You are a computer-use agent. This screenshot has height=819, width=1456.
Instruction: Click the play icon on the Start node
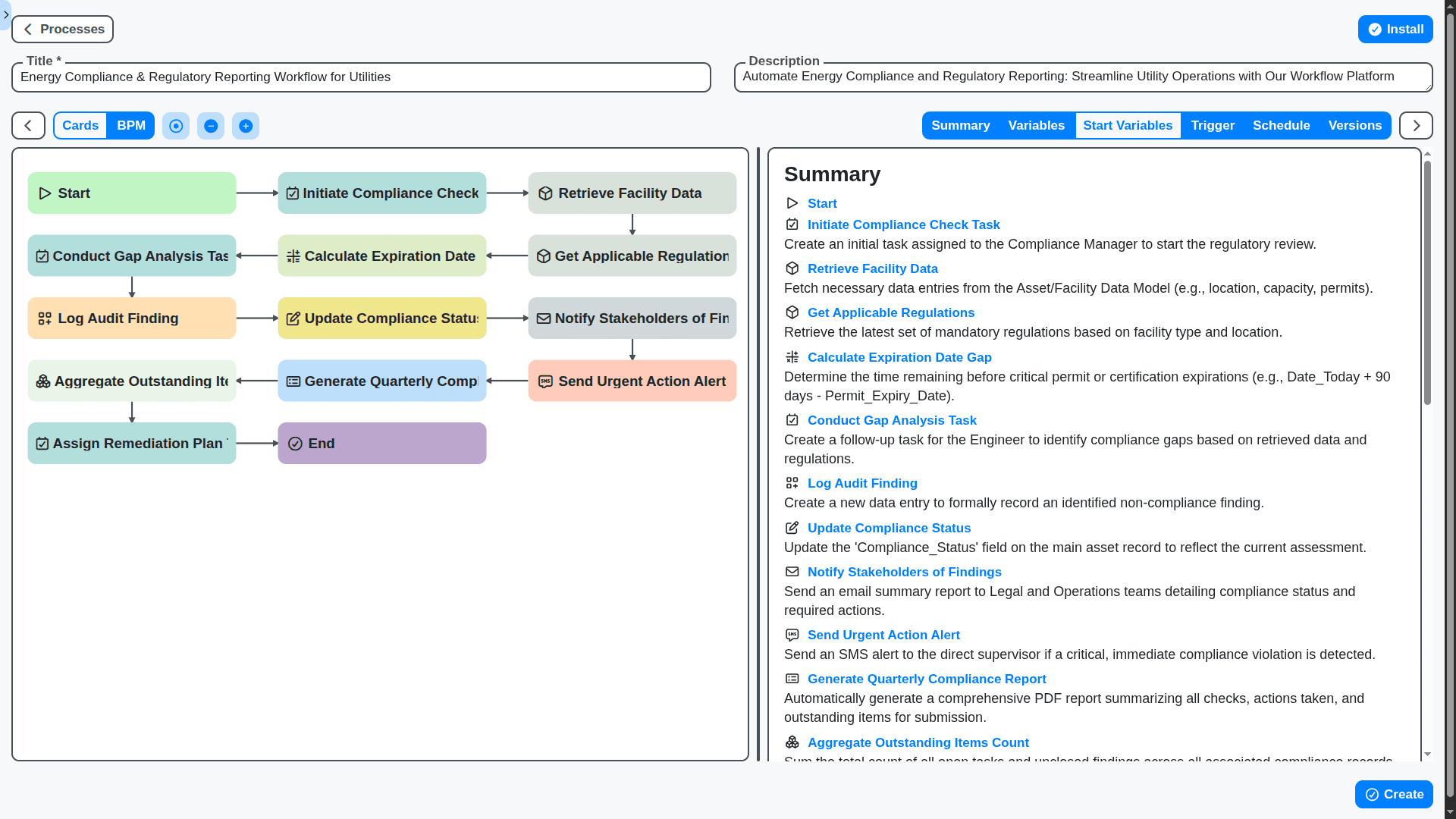tap(45, 193)
